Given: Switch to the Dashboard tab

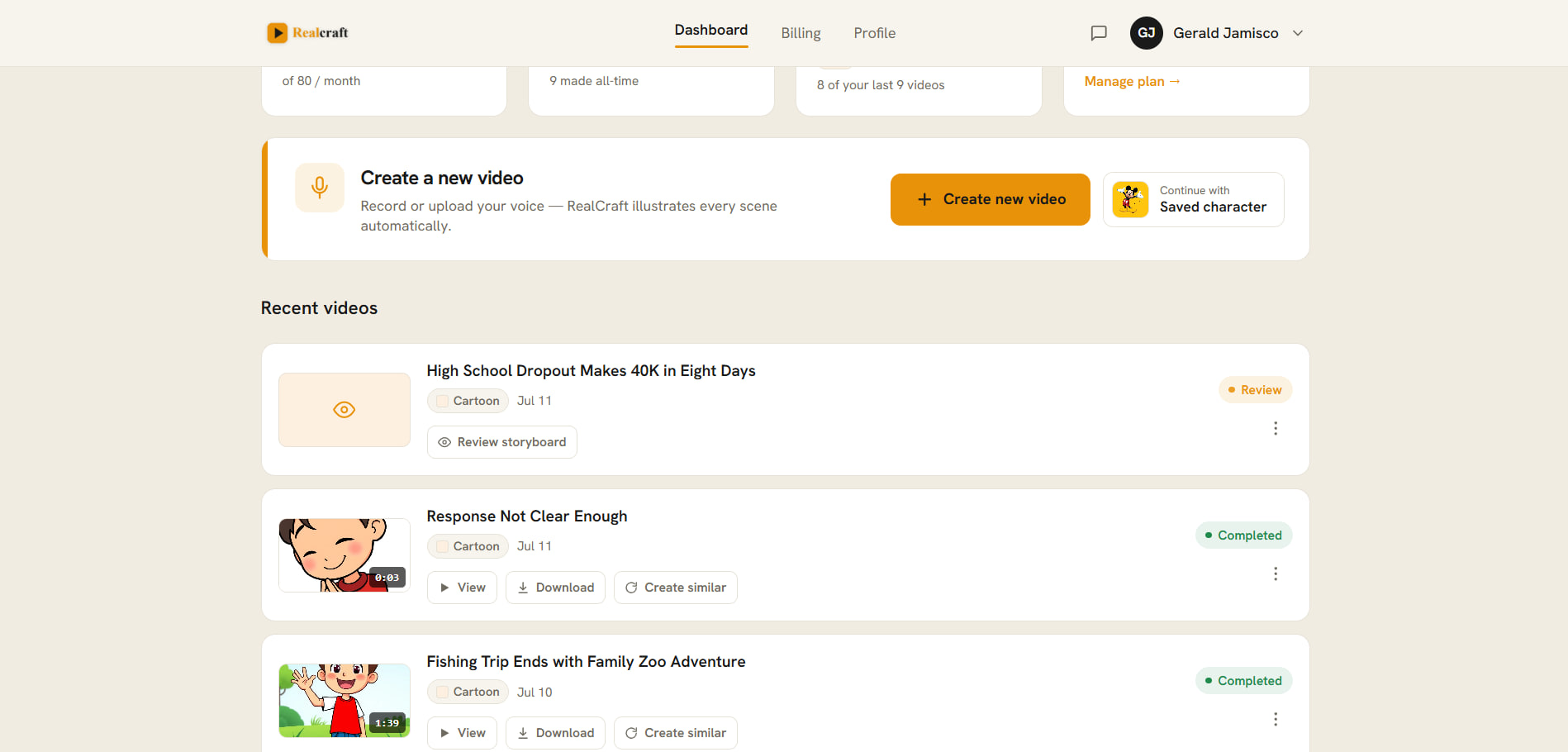Looking at the screenshot, I should (711, 31).
